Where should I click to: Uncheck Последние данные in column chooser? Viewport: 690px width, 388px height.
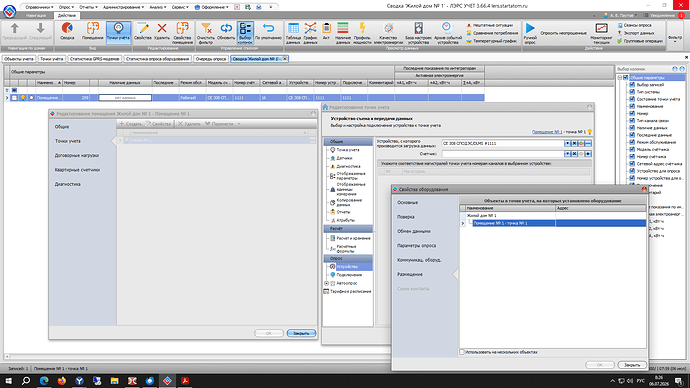(x=632, y=135)
